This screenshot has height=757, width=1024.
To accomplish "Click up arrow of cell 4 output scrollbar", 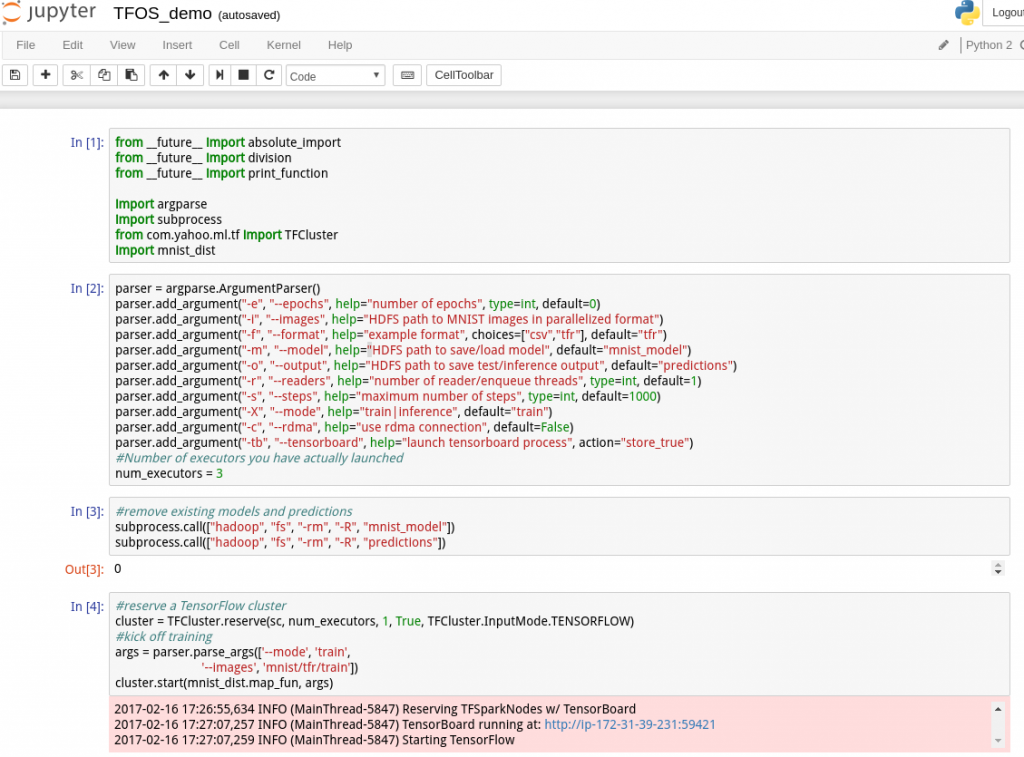I will point(997,709).
